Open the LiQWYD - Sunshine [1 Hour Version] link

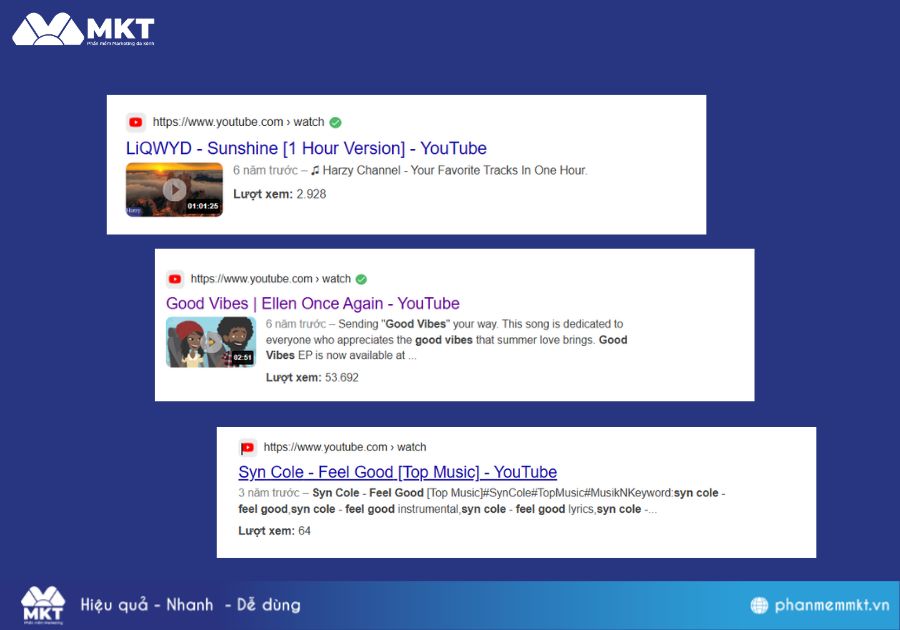pyautogui.click(x=306, y=148)
